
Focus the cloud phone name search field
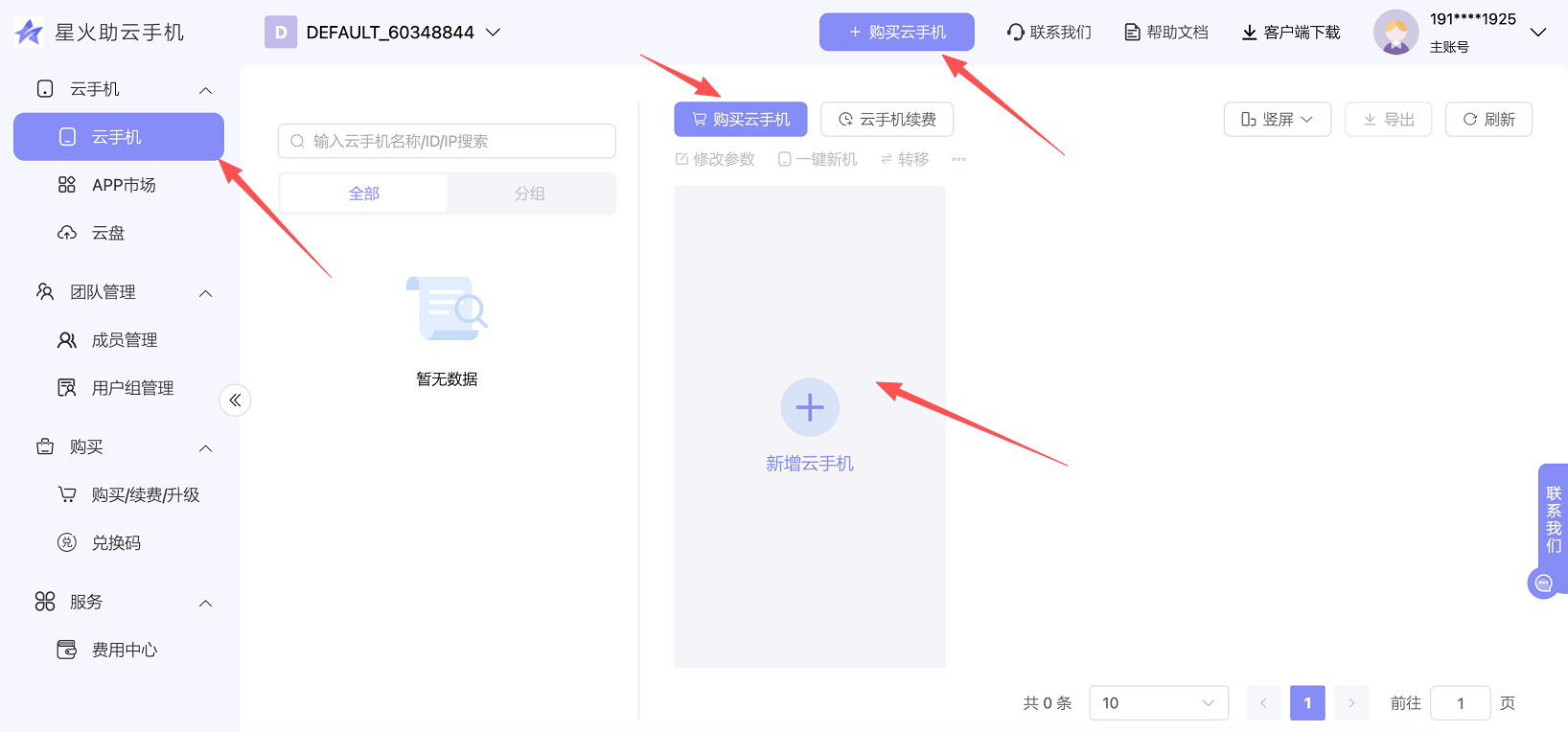(447, 141)
